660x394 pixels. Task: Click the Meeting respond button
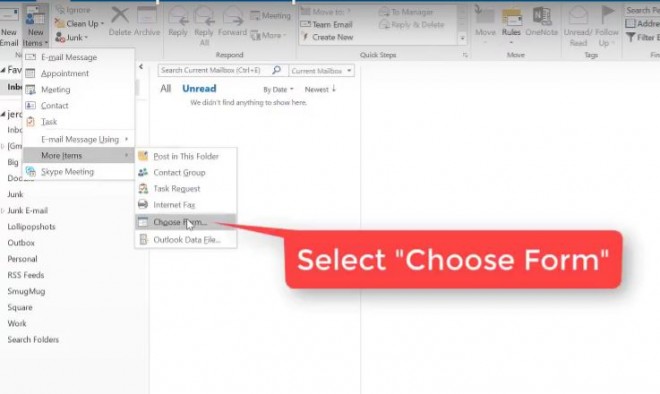pos(270,16)
